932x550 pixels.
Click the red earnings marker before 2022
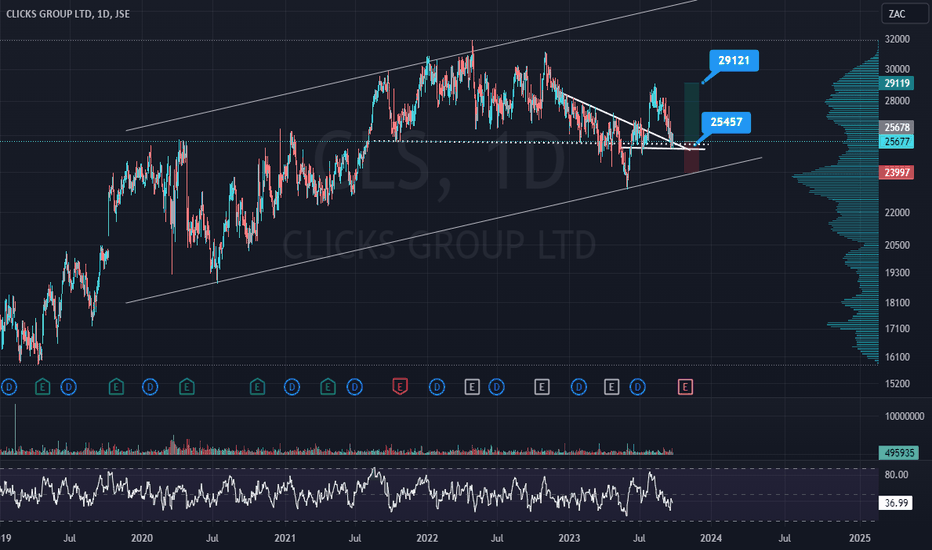tap(400, 388)
